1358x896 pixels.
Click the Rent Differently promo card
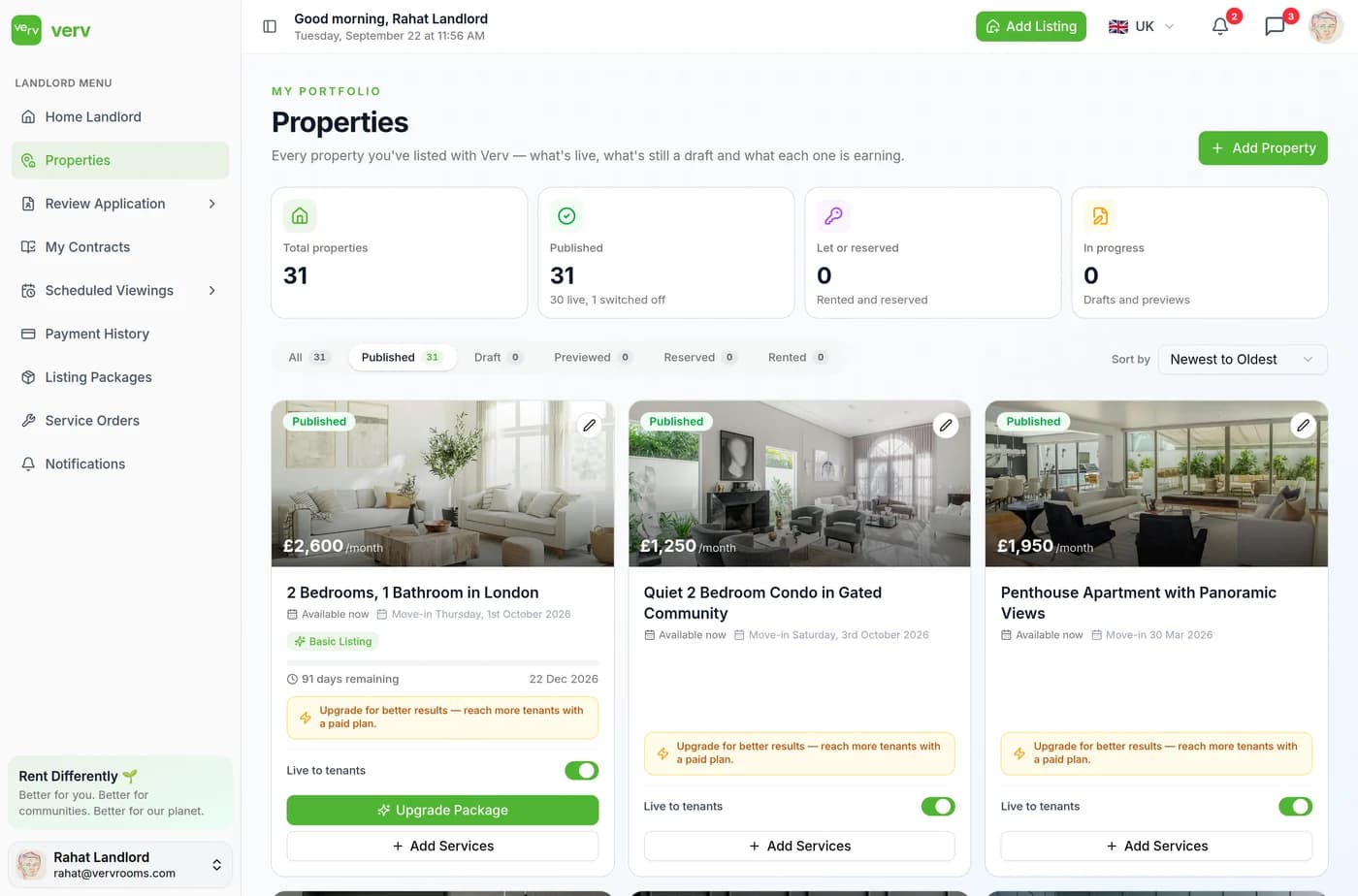point(120,792)
